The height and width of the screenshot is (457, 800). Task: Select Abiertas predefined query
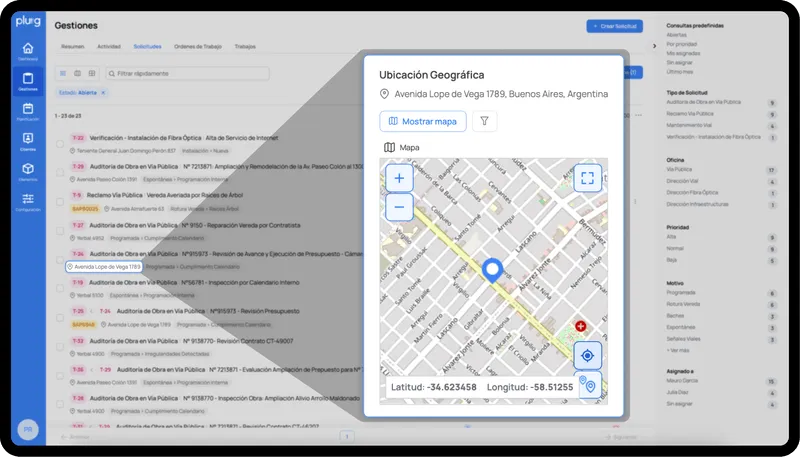tap(677, 35)
